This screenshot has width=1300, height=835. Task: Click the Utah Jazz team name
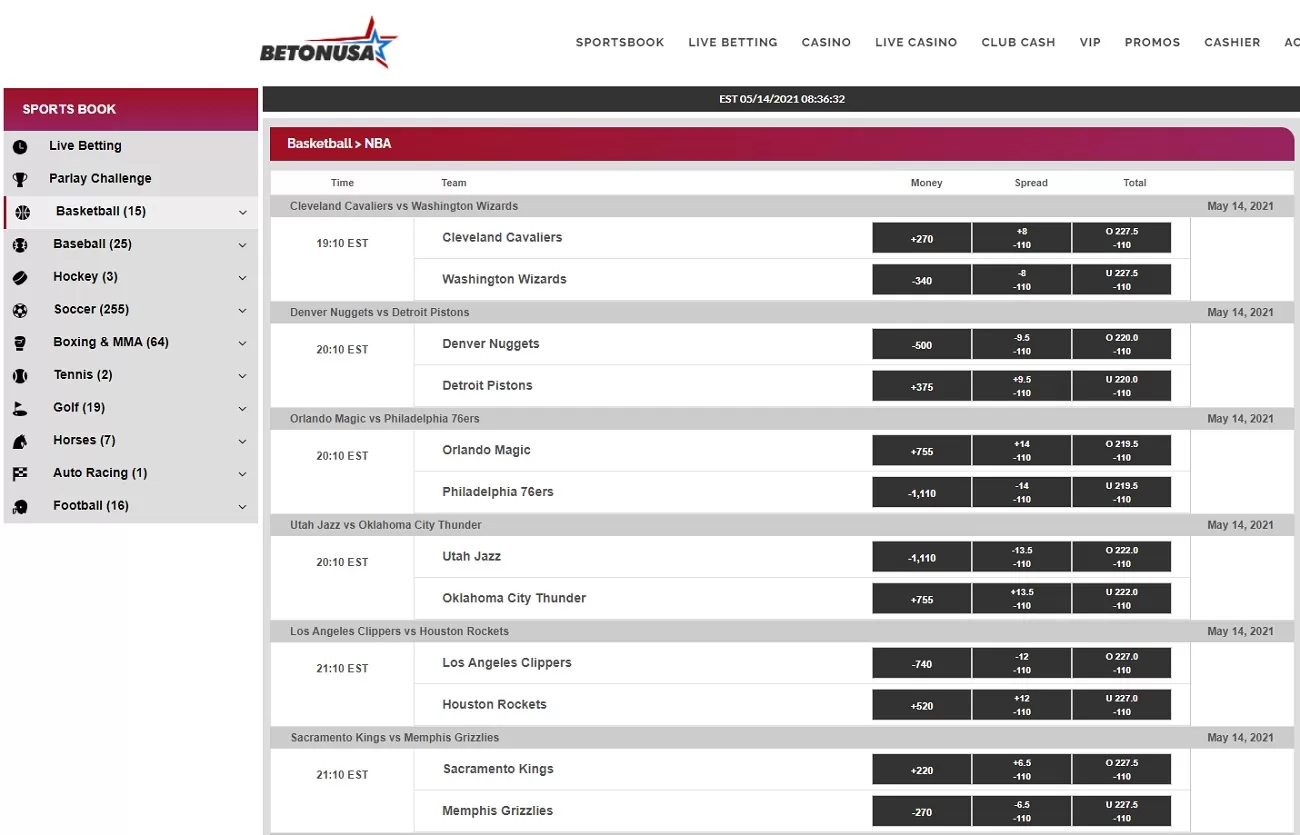[472, 556]
